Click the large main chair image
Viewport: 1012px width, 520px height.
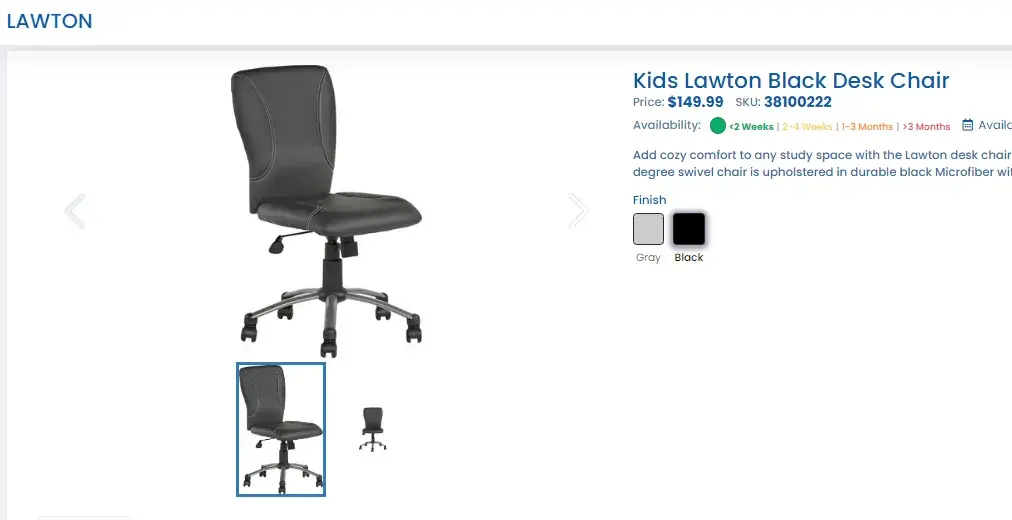pyautogui.click(x=327, y=211)
